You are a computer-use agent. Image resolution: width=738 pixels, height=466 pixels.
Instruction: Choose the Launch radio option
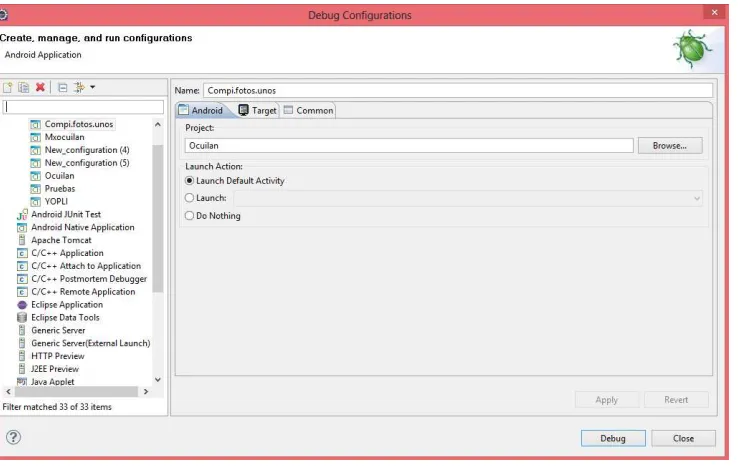tap(189, 198)
